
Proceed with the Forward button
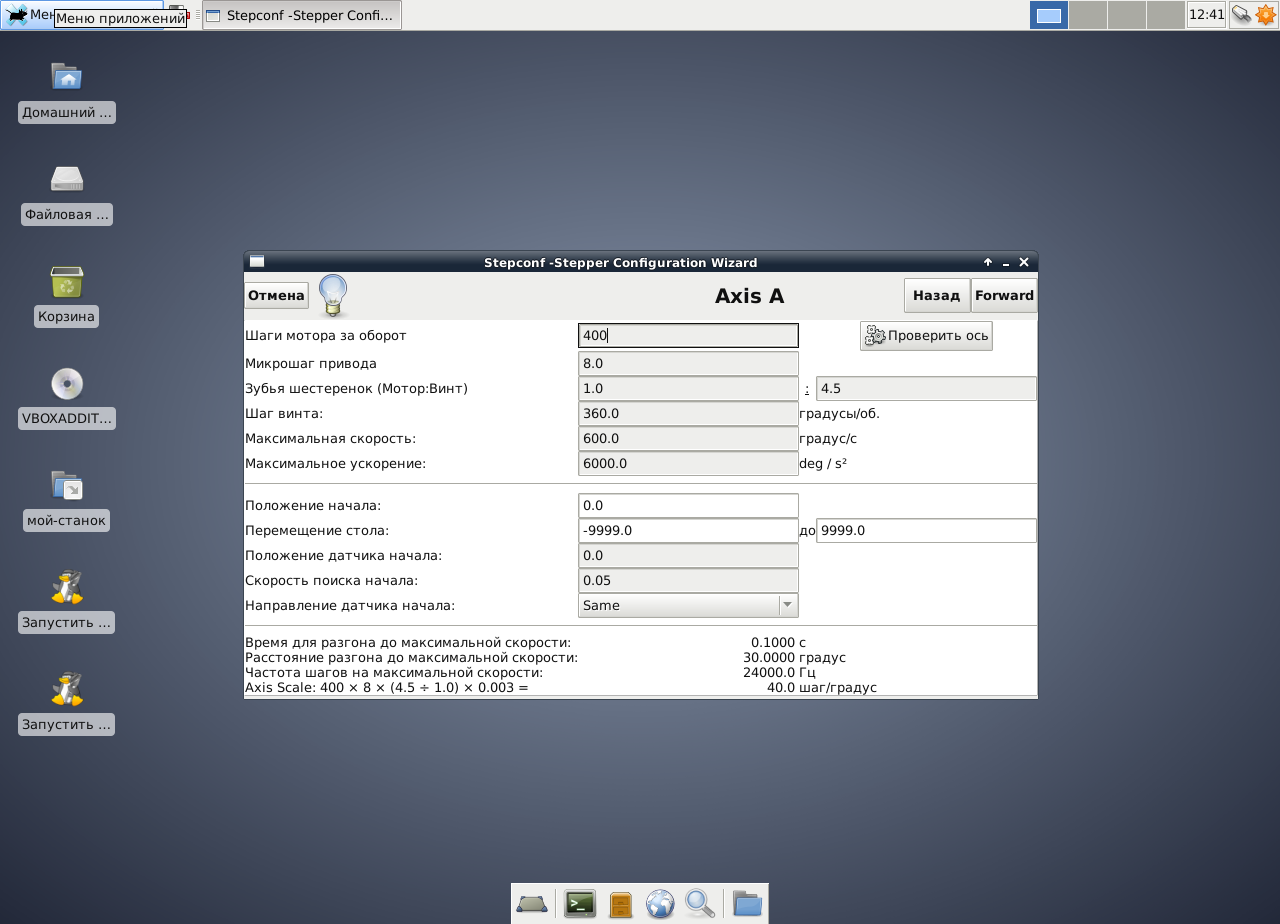pyautogui.click(x=1004, y=296)
